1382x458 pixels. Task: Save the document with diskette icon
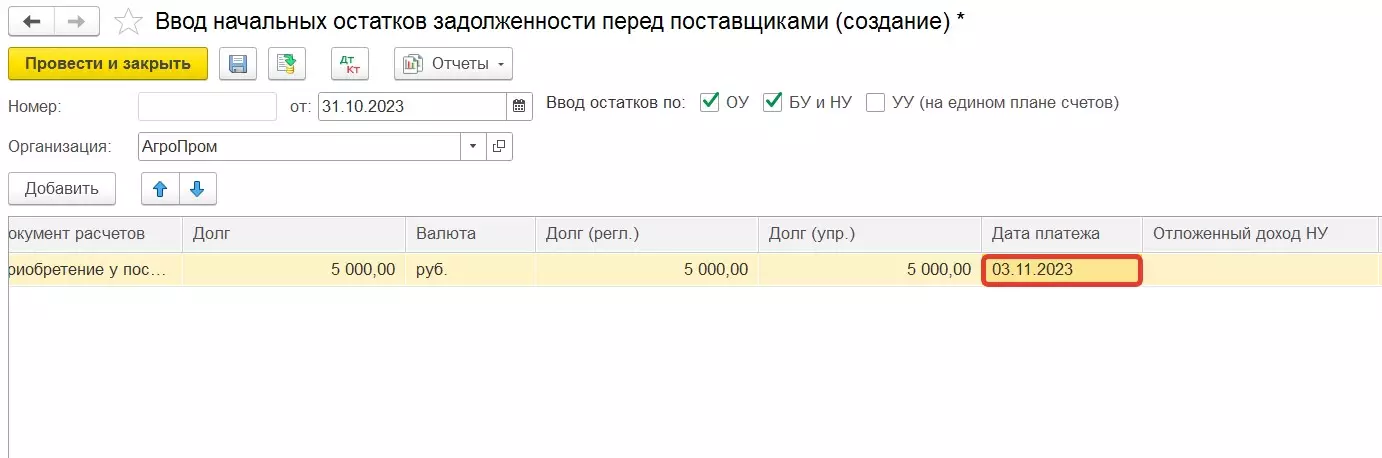tap(238, 64)
